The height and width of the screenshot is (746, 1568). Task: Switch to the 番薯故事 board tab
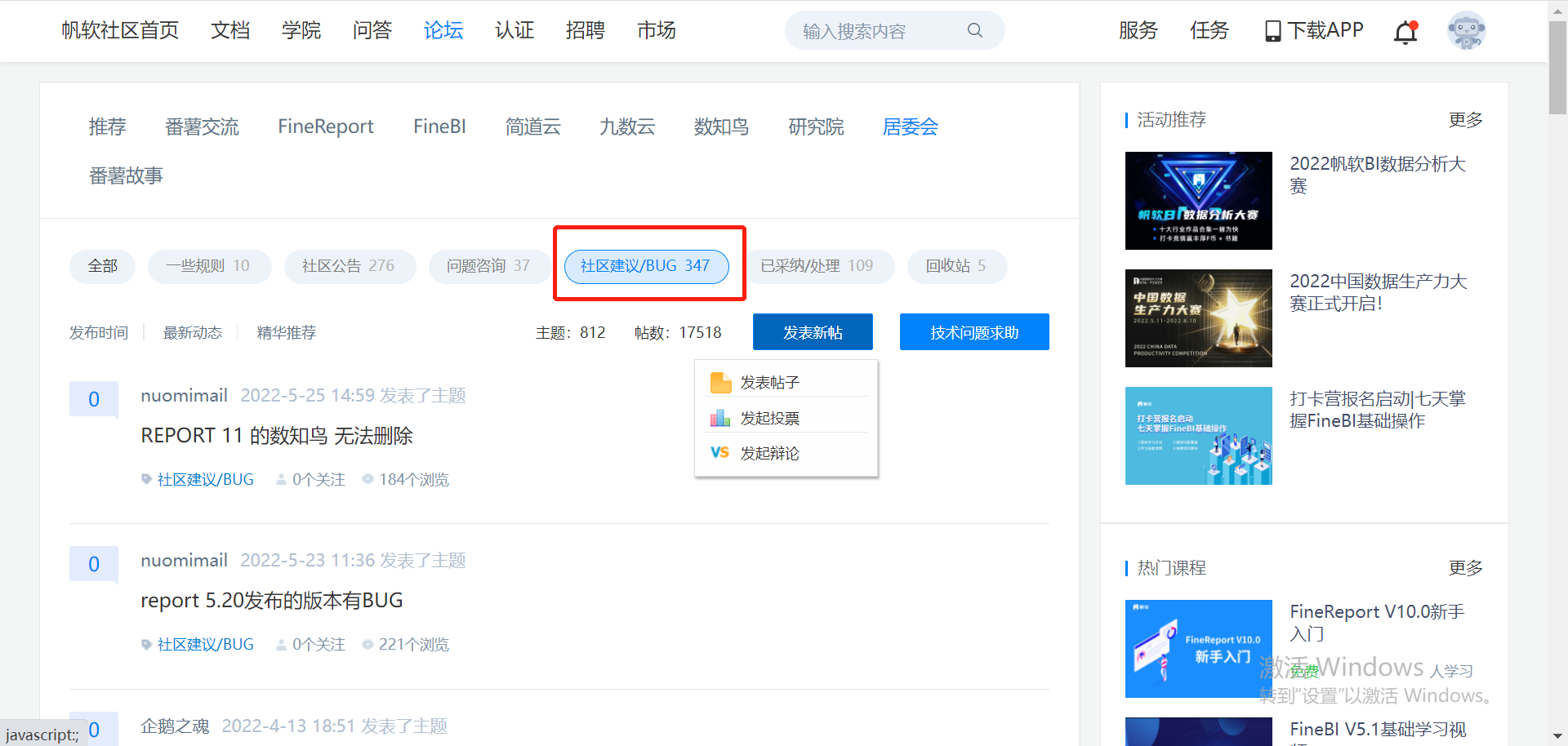click(x=126, y=176)
